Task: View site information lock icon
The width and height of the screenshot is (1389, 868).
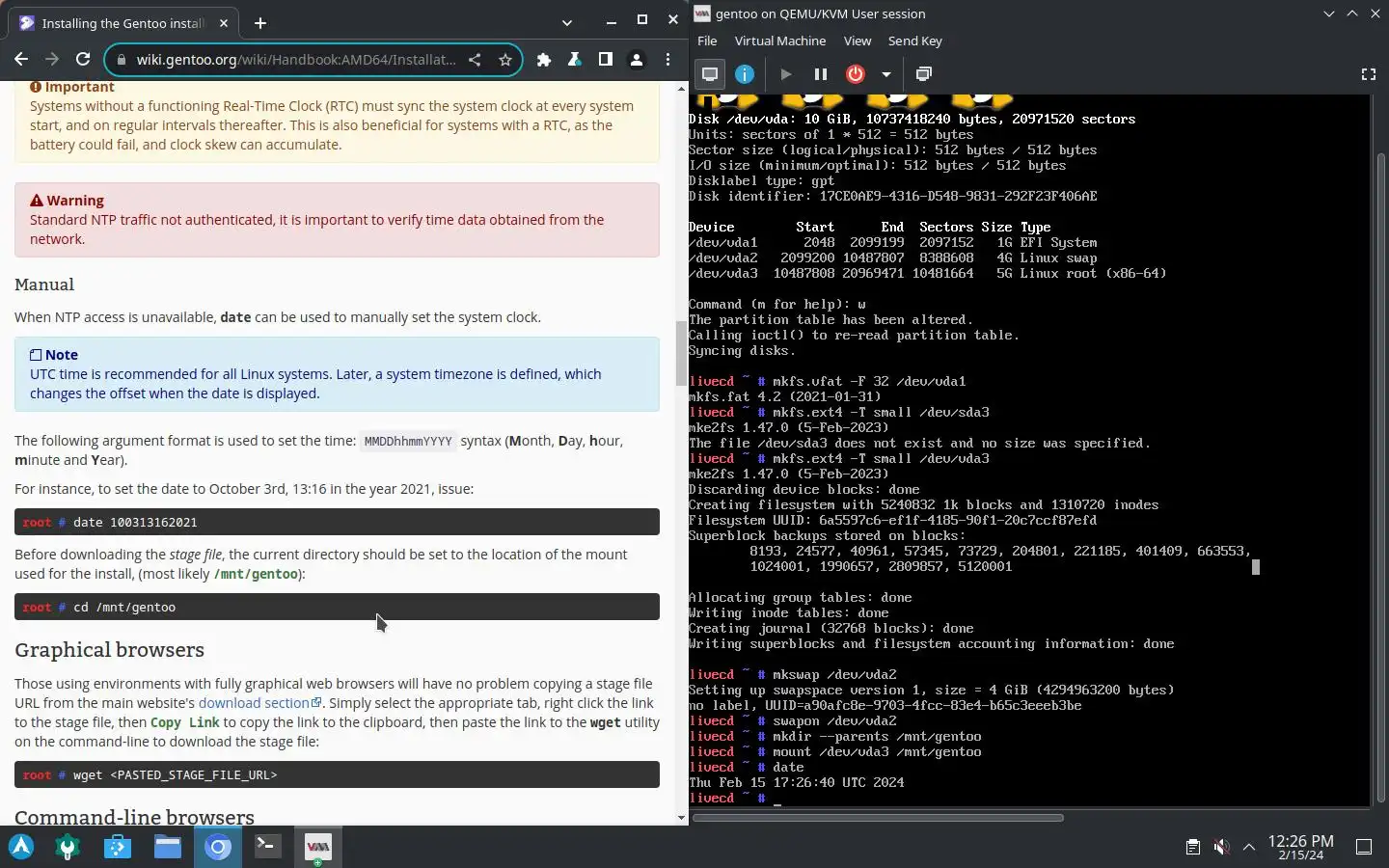Action: (121, 60)
